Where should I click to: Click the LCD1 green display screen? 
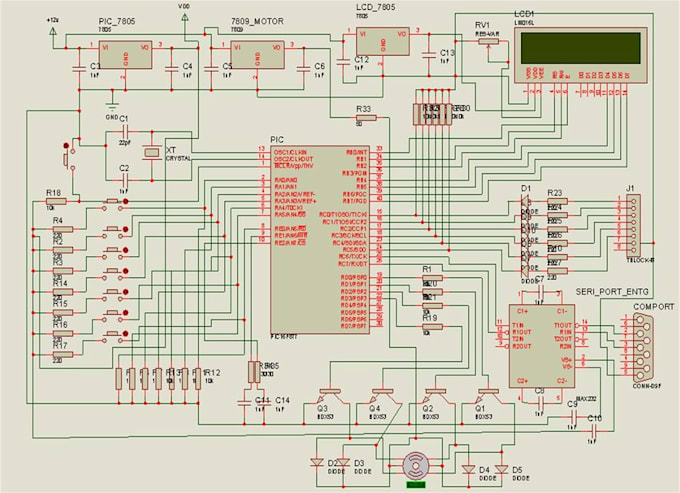click(x=581, y=48)
